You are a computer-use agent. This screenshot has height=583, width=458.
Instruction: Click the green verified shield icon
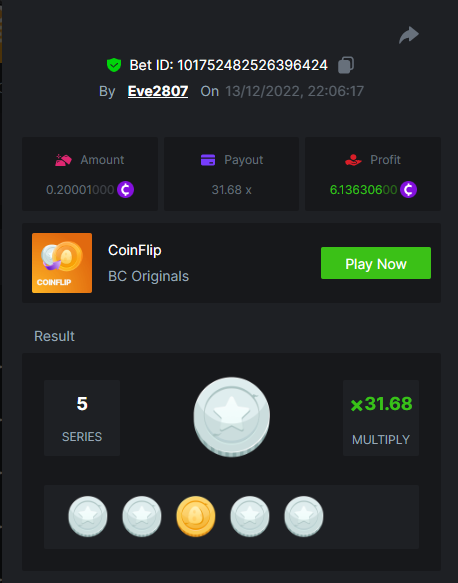pos(114,65)
